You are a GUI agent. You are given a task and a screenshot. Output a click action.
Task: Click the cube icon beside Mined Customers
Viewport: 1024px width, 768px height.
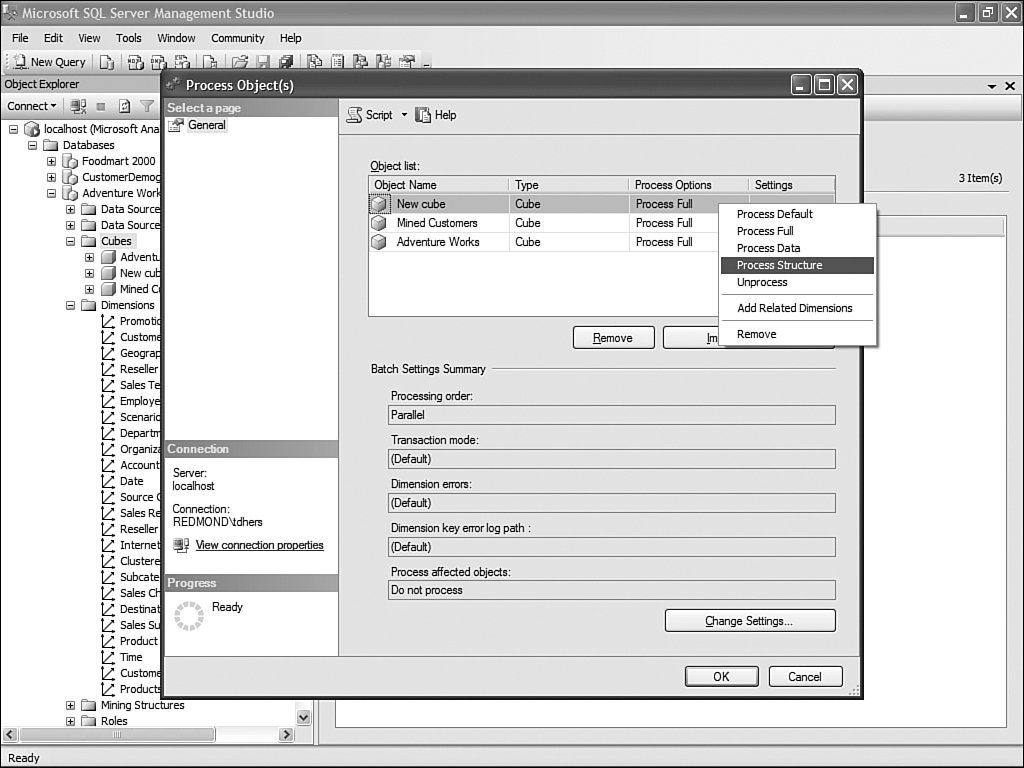[379, 223]
